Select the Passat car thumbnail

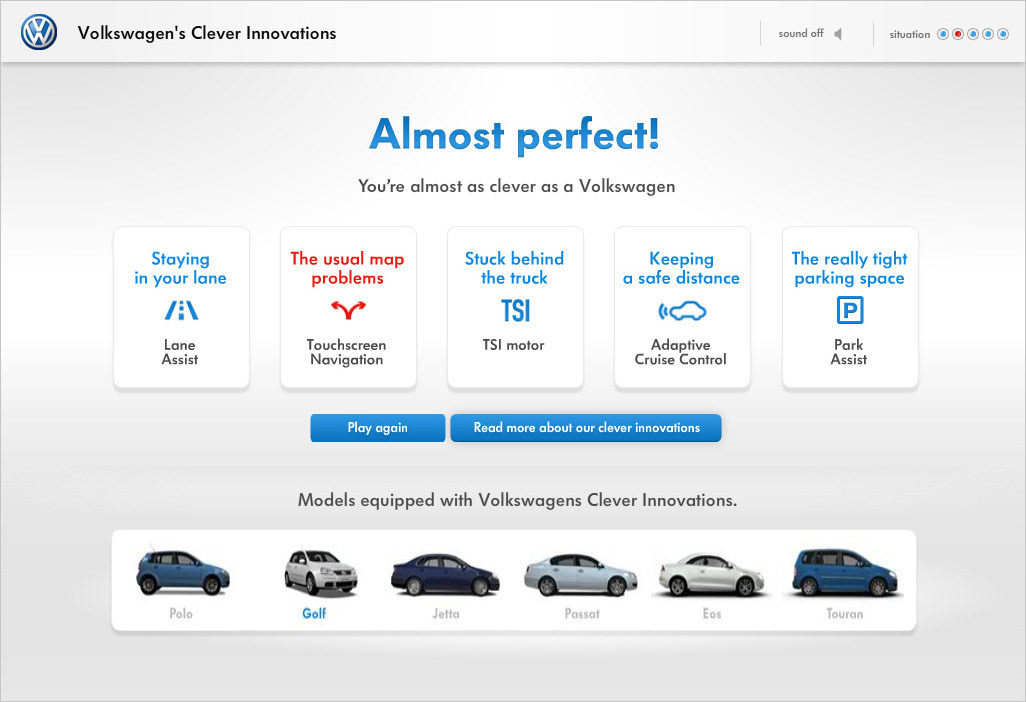click(x=581, y=575)
